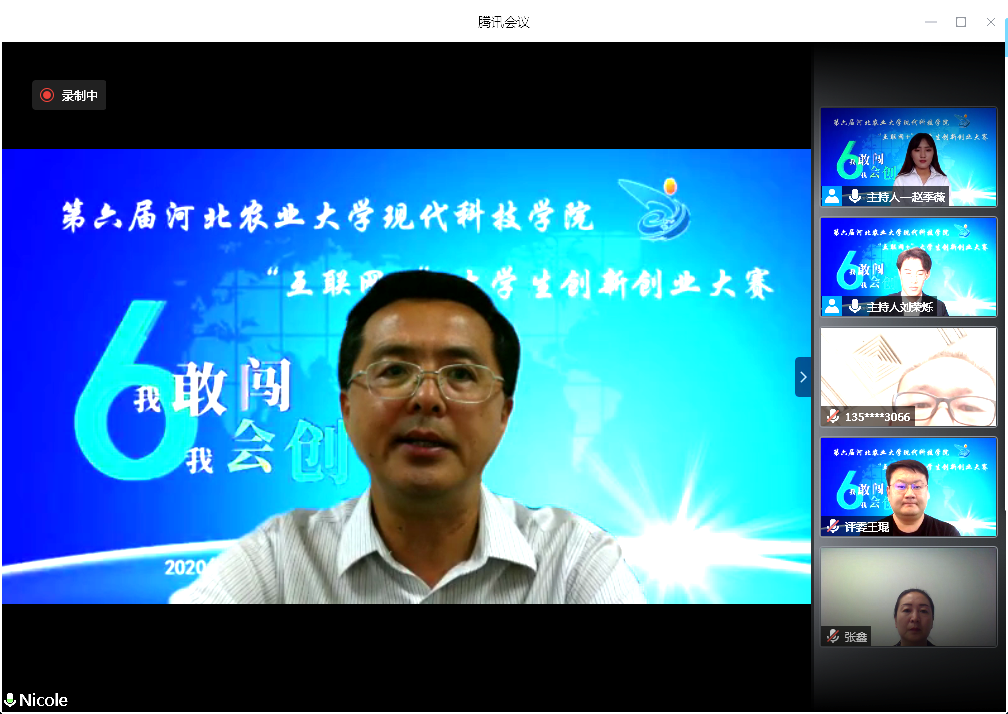
Task: Click microphone icon beside 主持人刘荣烁
Action: (x=854, y=306)
